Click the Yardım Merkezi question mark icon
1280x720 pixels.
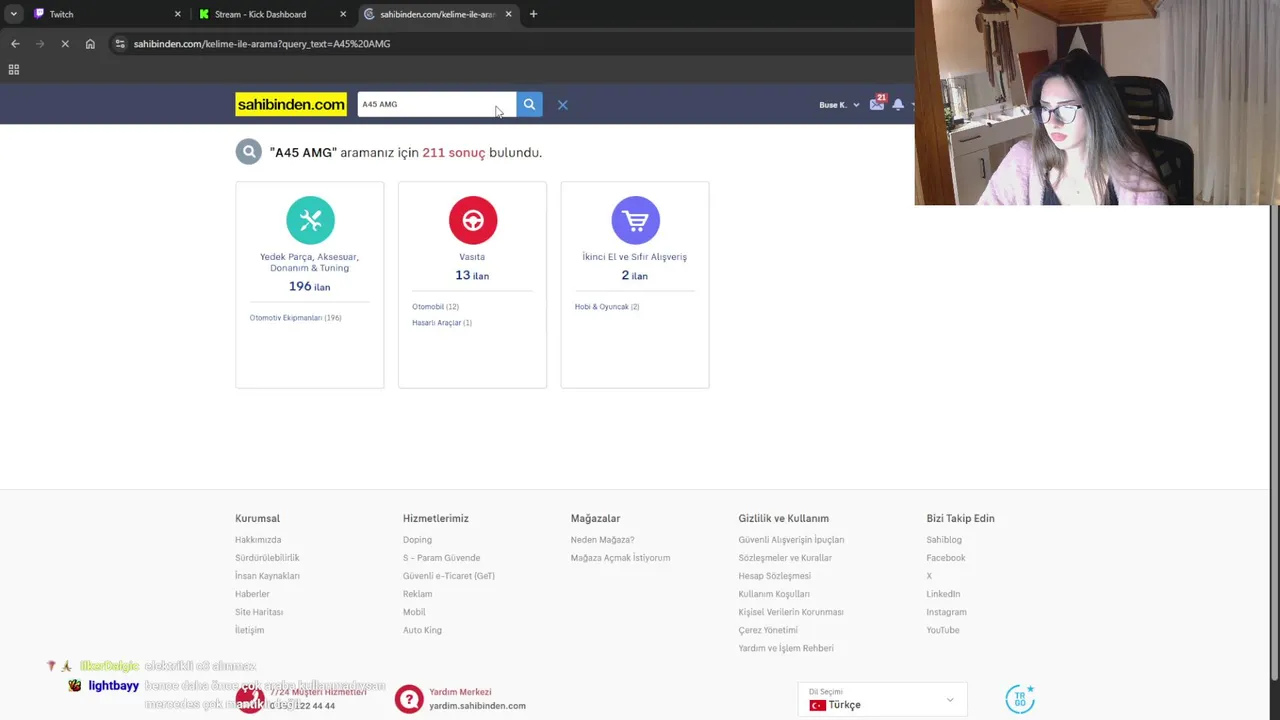408,698
